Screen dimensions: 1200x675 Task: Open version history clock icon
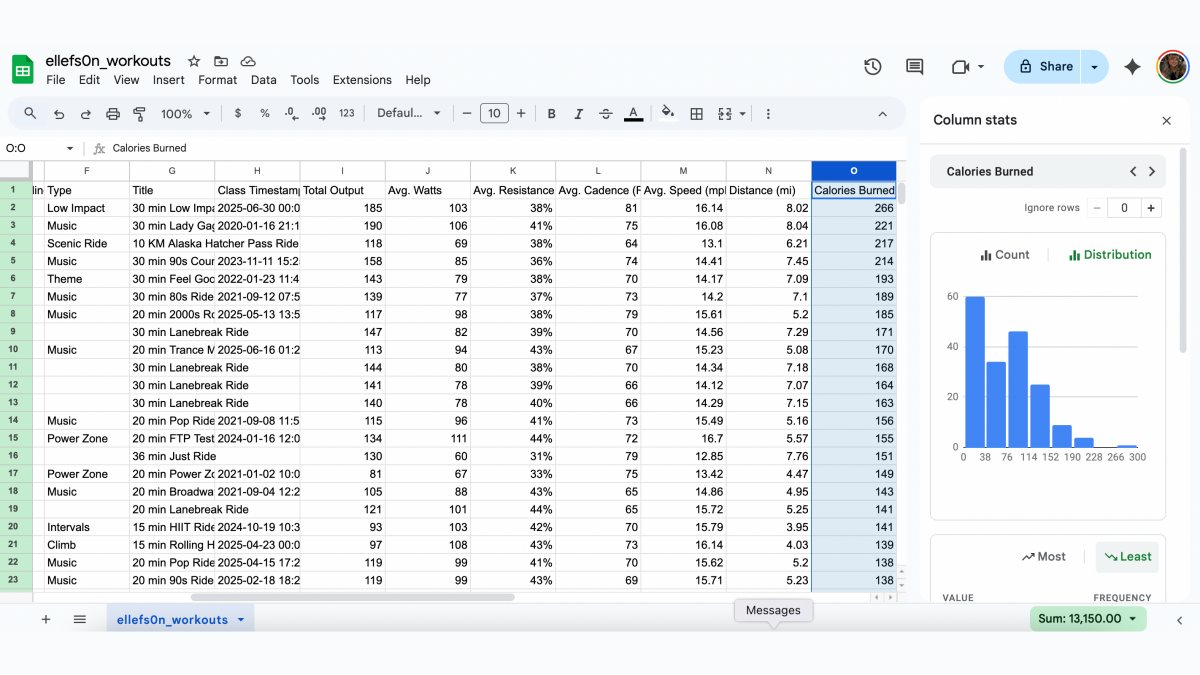tap(873, 67)
